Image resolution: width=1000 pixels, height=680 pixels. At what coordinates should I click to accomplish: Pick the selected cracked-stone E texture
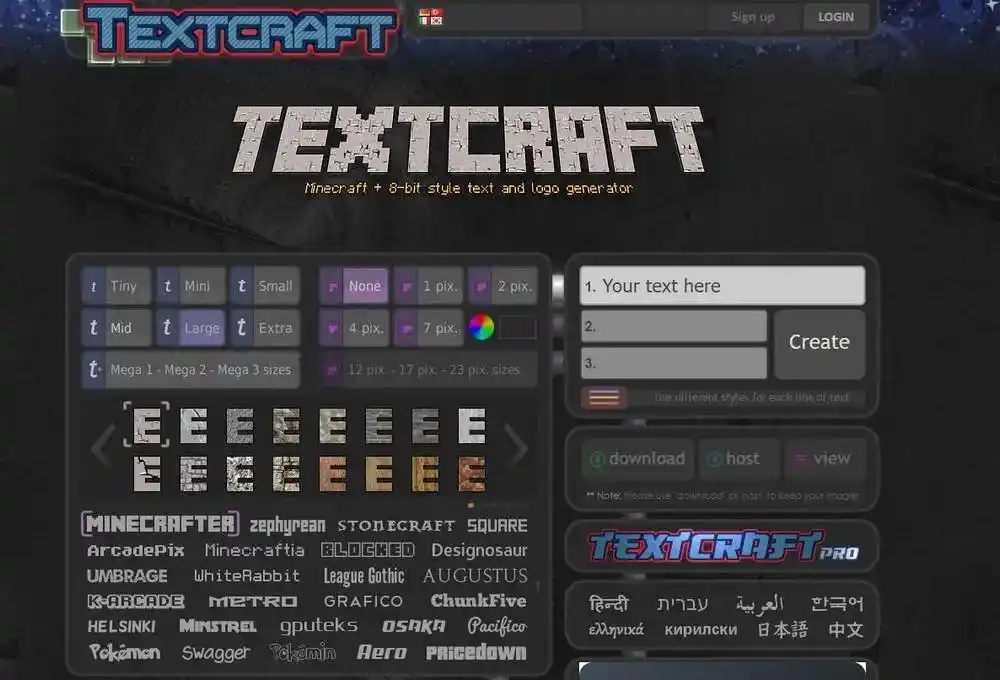pyautogui.click(x=147, y=425)
